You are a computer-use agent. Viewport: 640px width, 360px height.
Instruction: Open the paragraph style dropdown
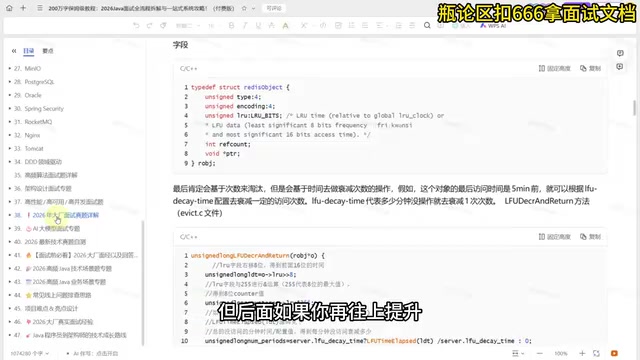(x=188, y=26)
